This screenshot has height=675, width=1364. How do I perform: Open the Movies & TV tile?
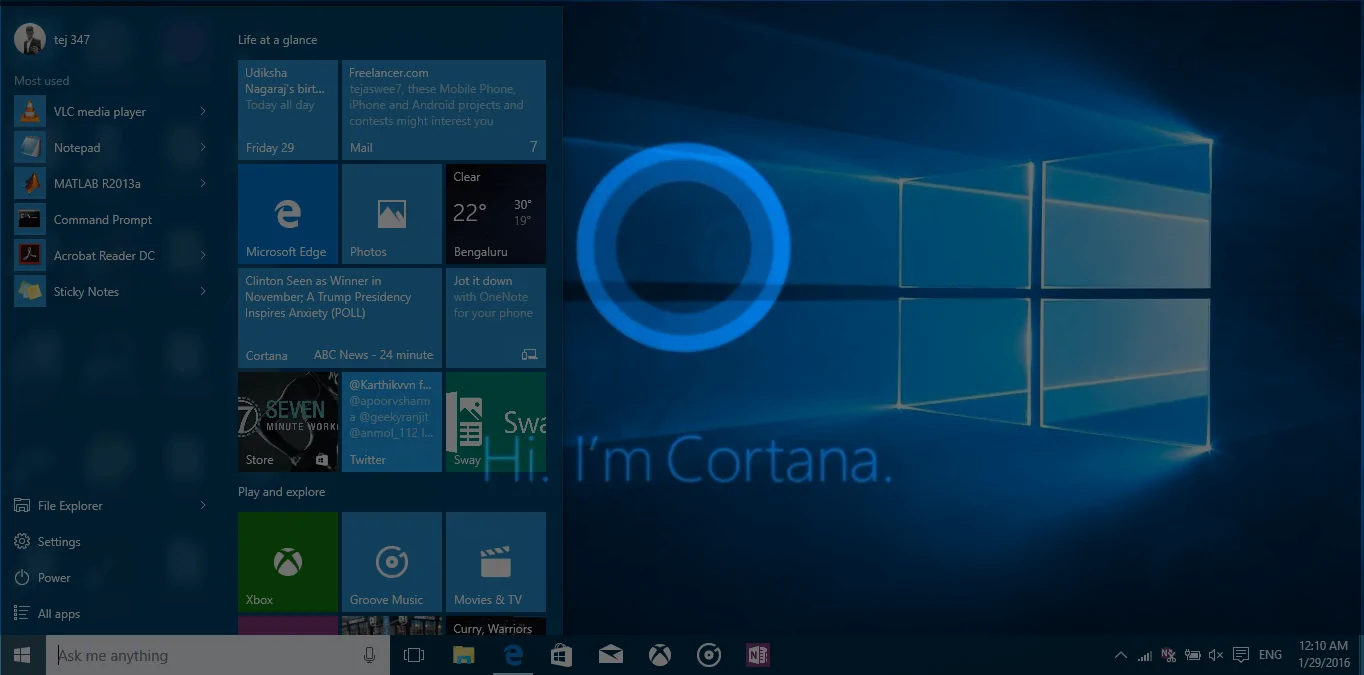[496, 562]
